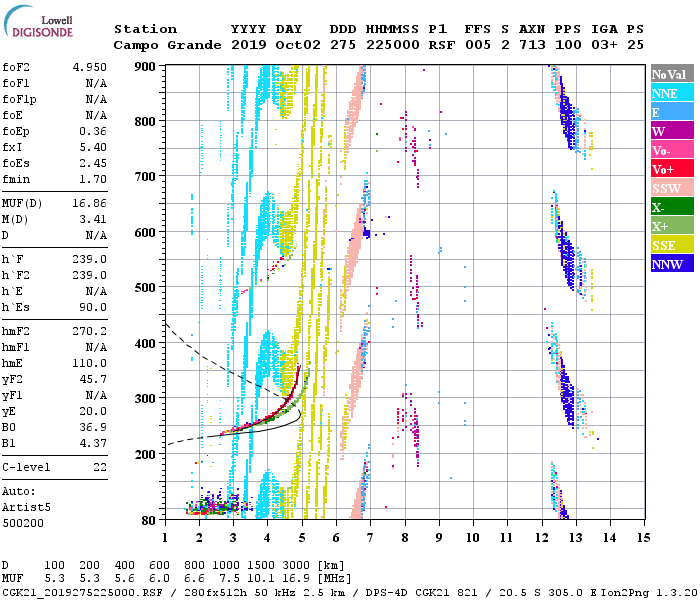Viewport: 700px width, 600px height.
Task: Click the 15 MHz frequency axis label
Action: pyautogui.click(x=643, y=538)
